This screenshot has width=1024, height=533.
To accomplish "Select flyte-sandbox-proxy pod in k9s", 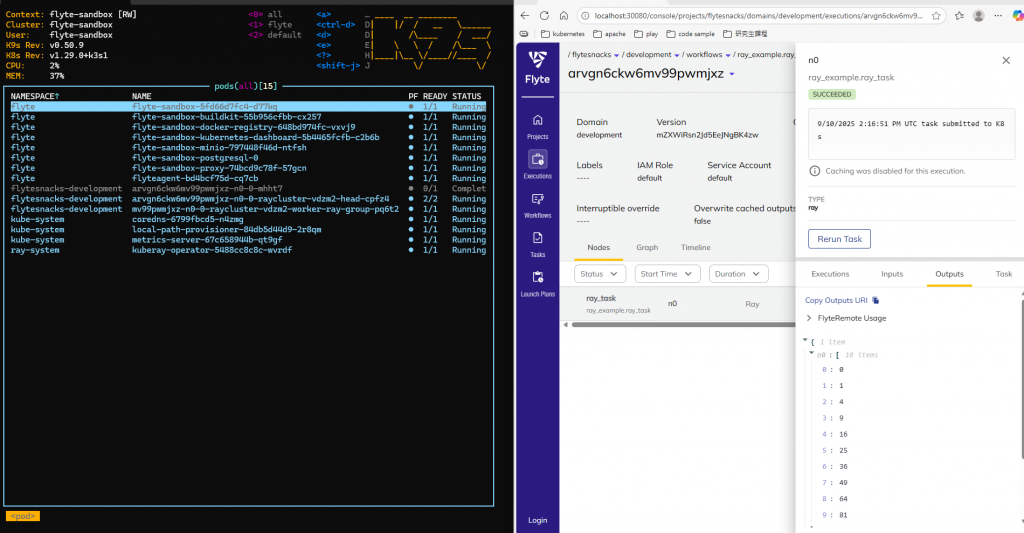I will click(248, 168).
